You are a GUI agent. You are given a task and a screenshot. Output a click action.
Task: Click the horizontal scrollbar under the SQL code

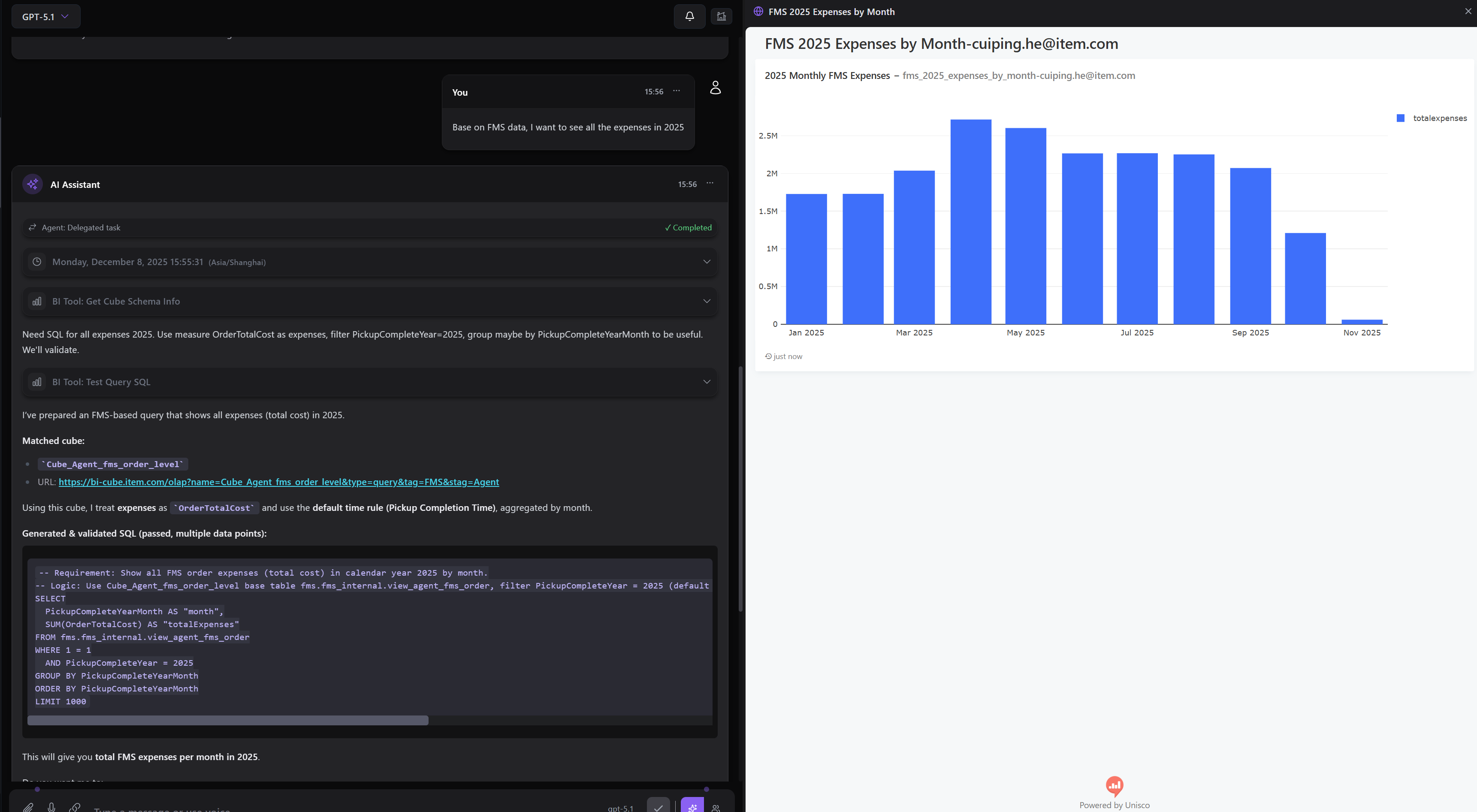228,720
